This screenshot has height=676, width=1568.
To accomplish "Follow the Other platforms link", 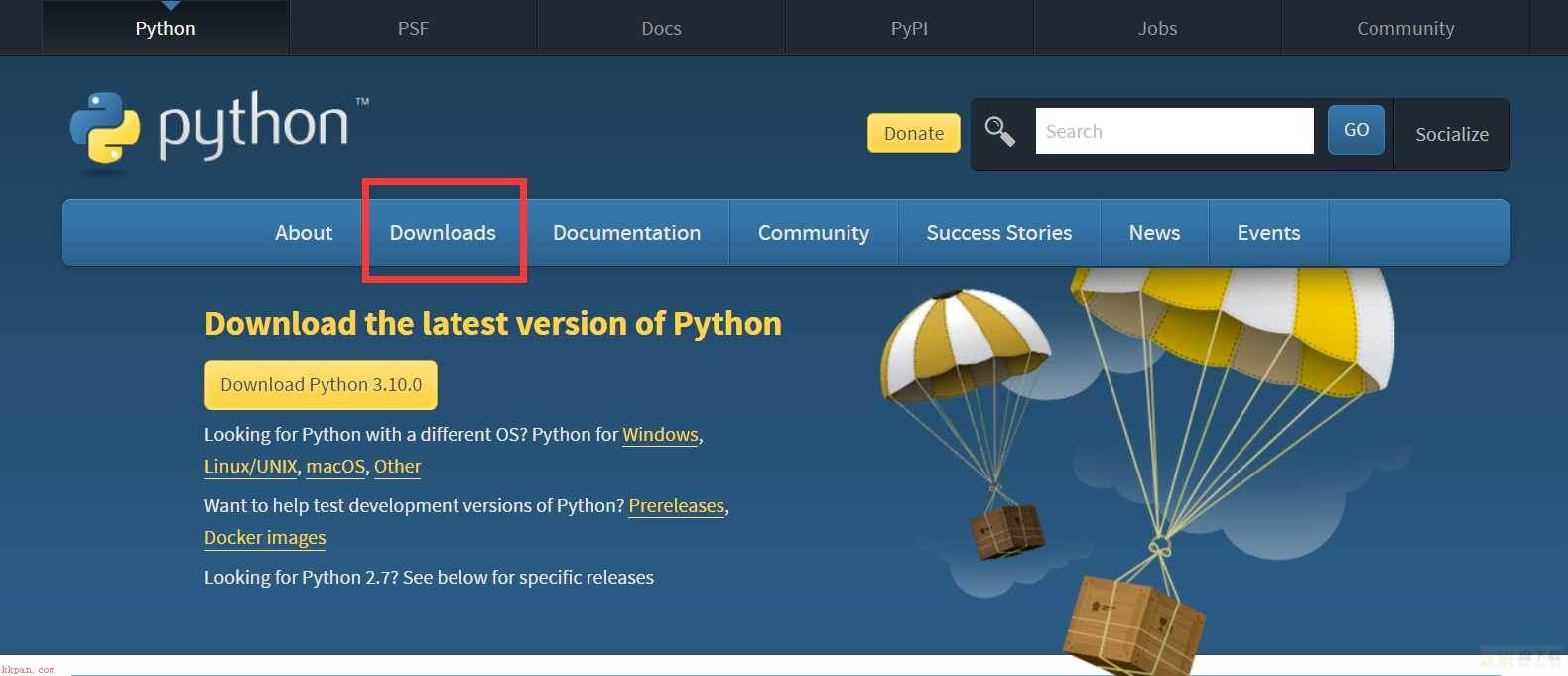I will tap(397, 467).
